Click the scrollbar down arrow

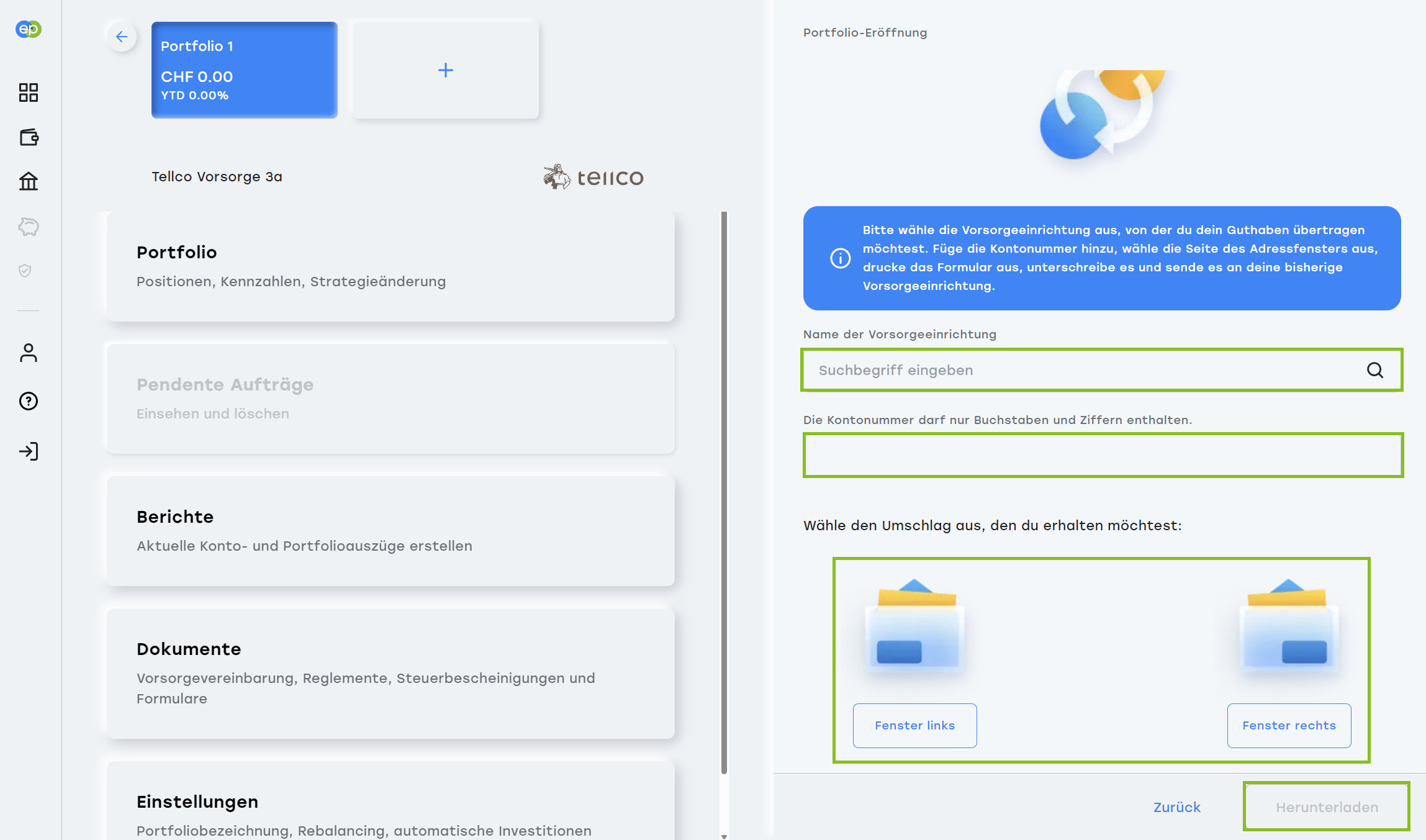click(x=724, y=836)
